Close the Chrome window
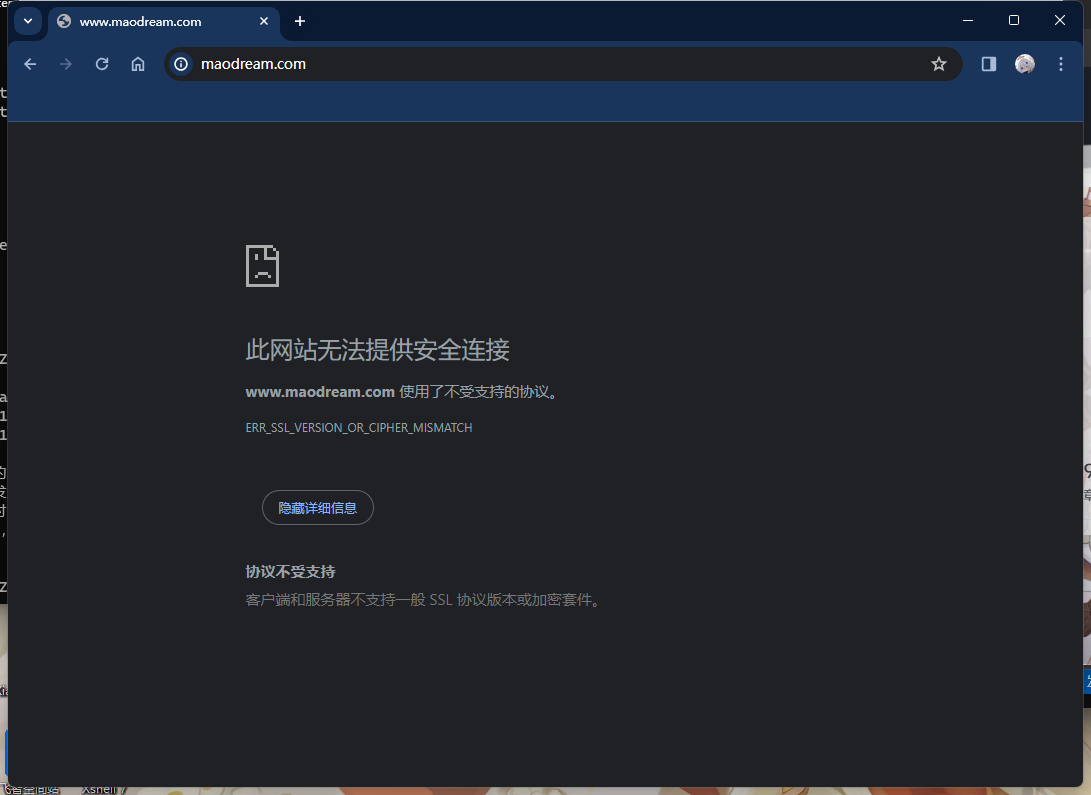 click(1060, 20)
